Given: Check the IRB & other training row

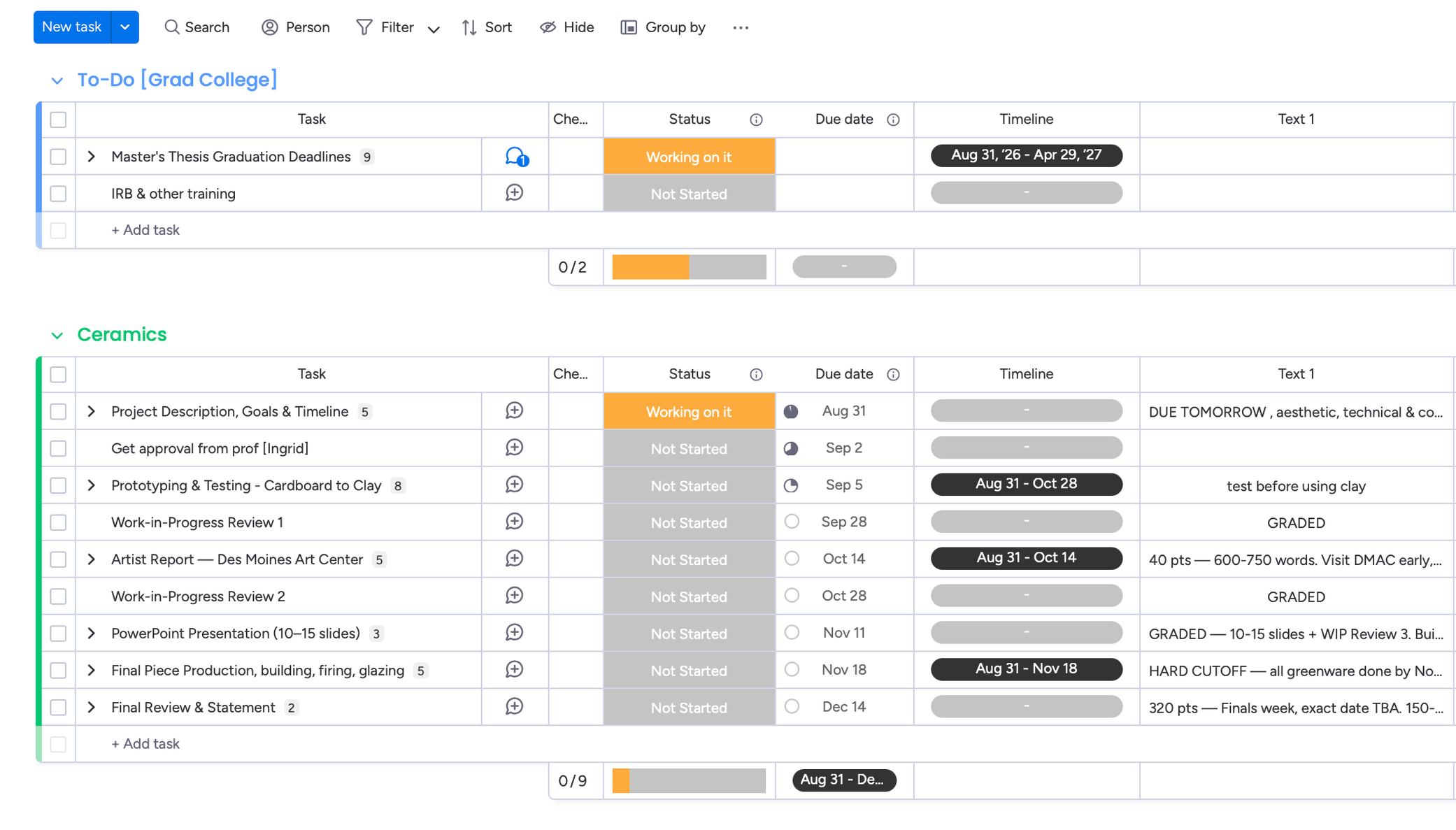Looking at the screenshot, I should [59, 194].
